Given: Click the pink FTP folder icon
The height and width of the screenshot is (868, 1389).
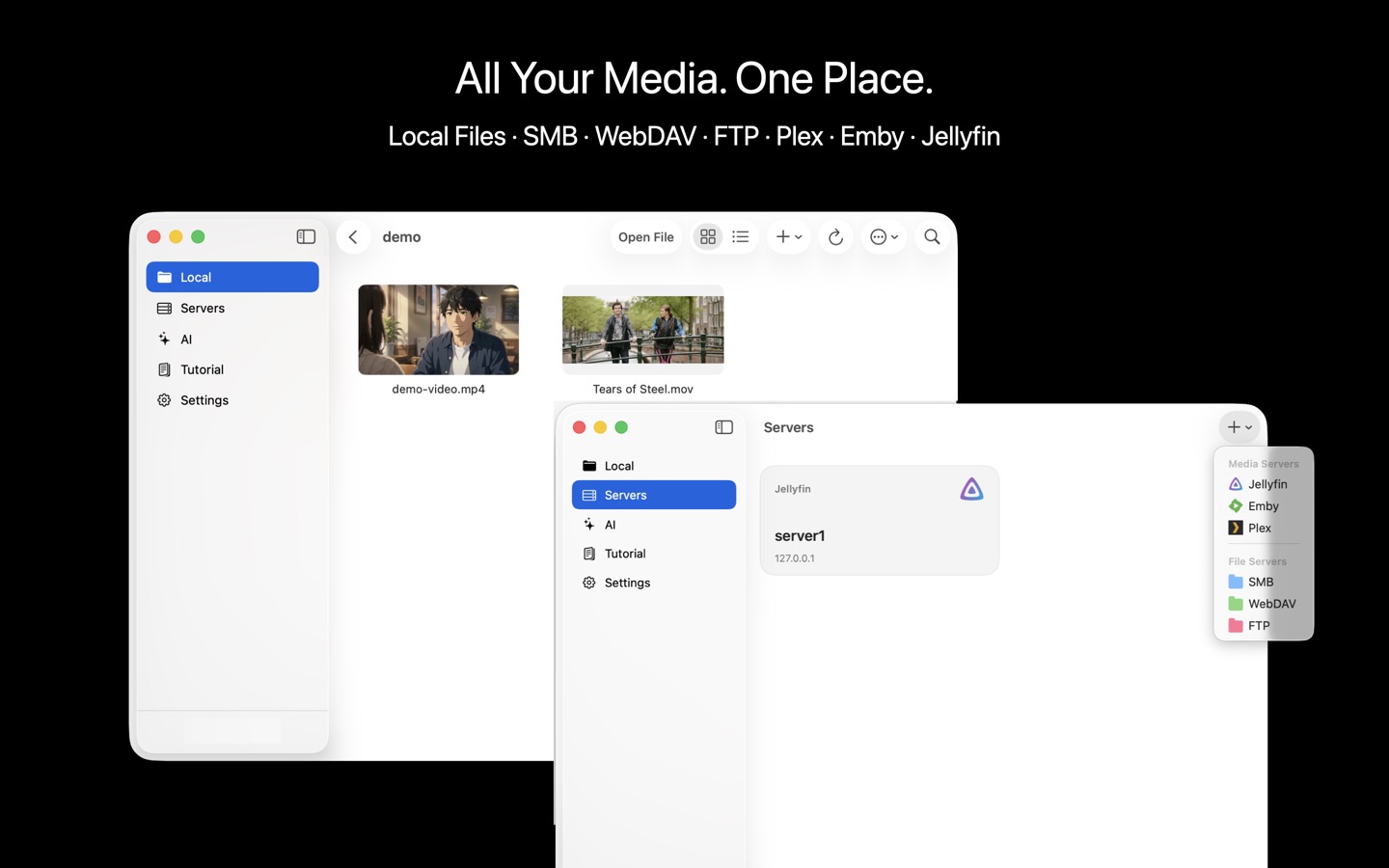Looking at the screenshot, I should click(x=1236, y=626).
